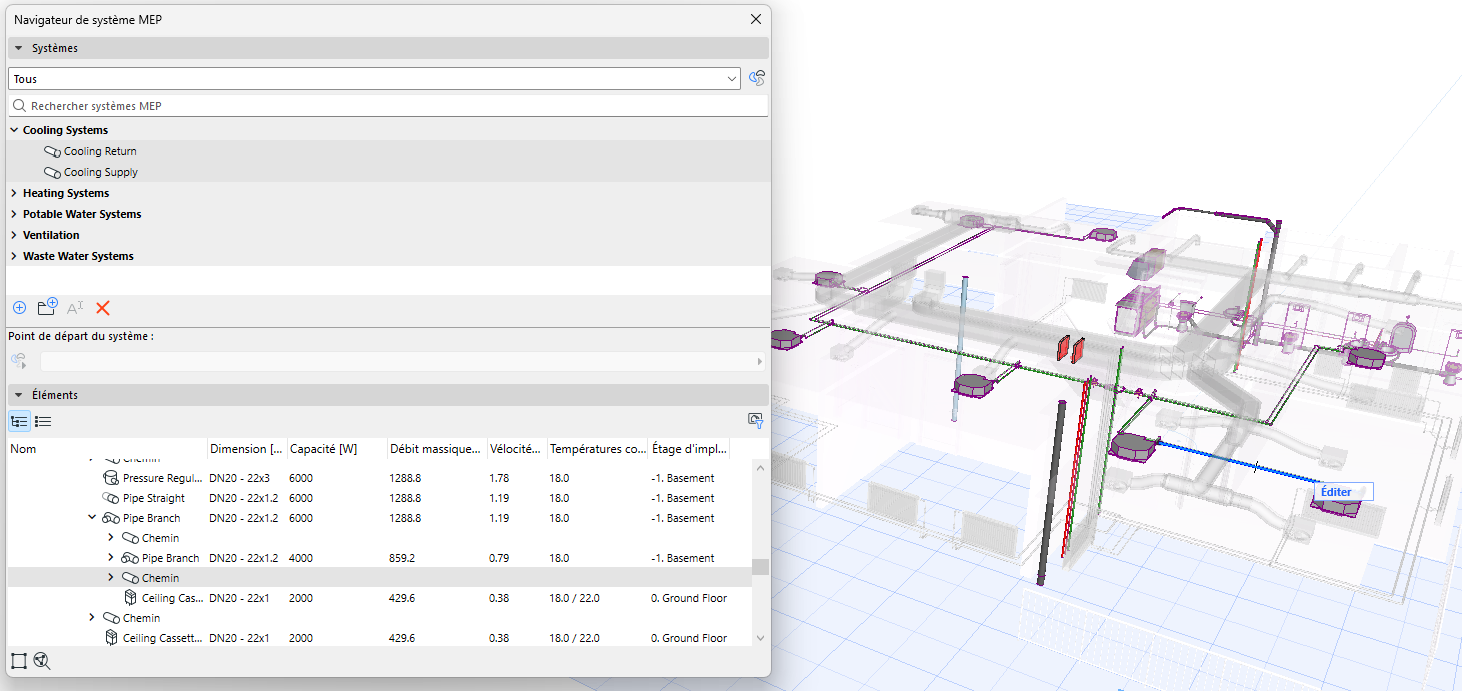The width and height of the screenshot is (1462, 691).
Task: Click the Températures column header
Action: [x=598, y=449]
